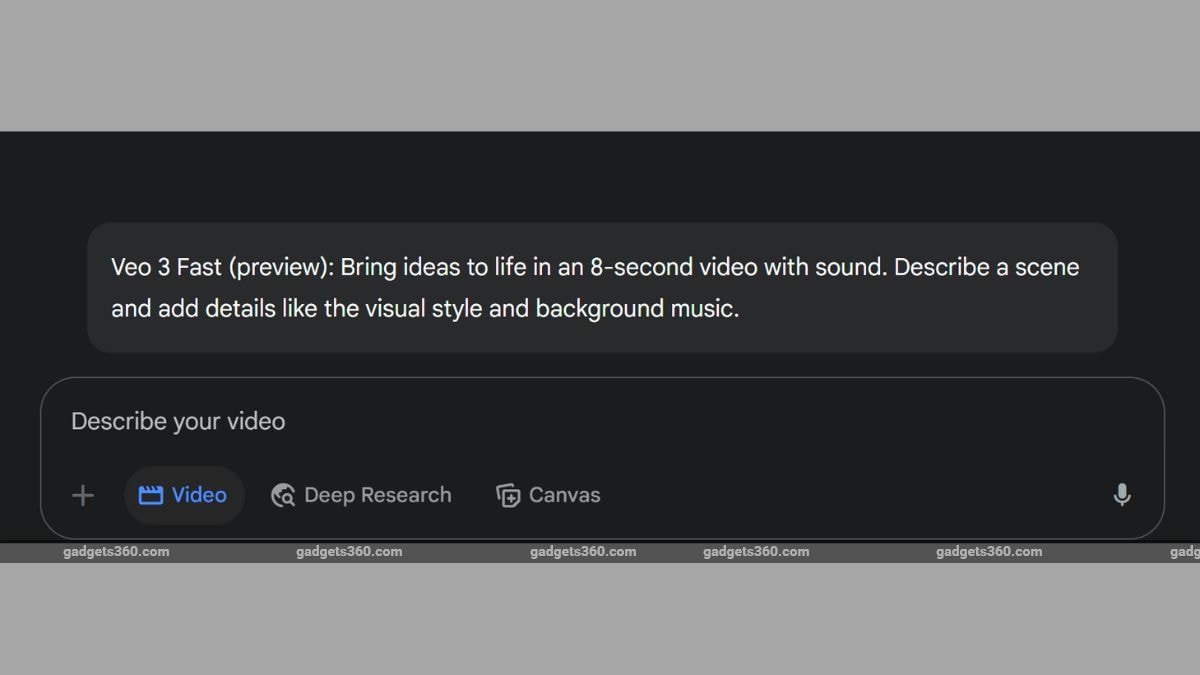This screenshot has width=1200, height=675.
Task: Click blank space in prompt box beside placeholder
Action: tap(700, 421)
